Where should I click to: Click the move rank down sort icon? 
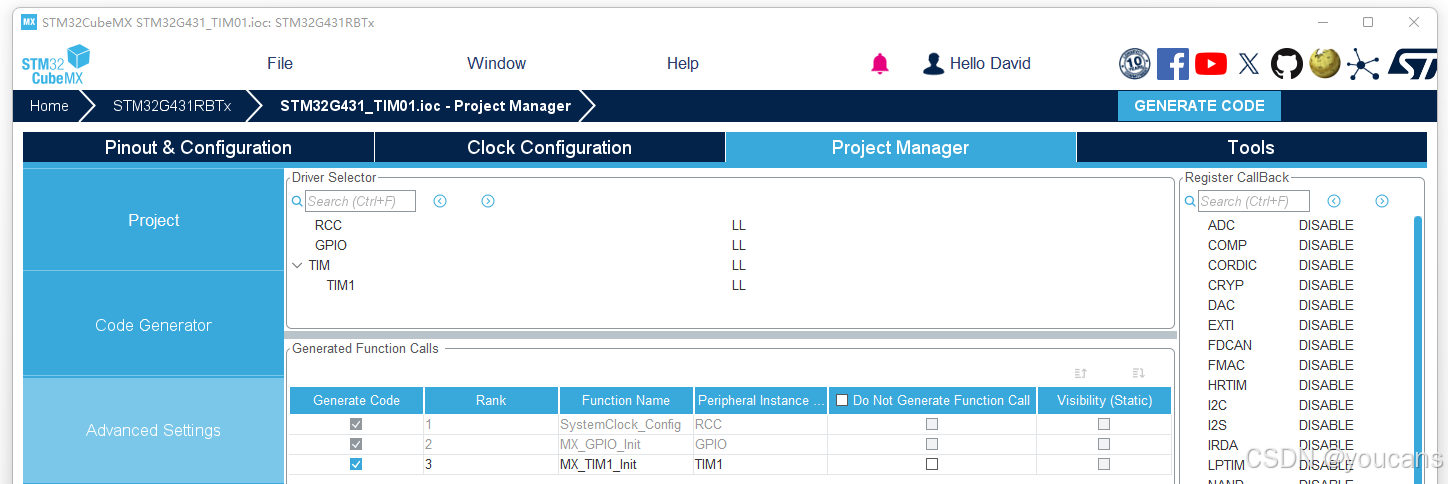pos(1138,373)
